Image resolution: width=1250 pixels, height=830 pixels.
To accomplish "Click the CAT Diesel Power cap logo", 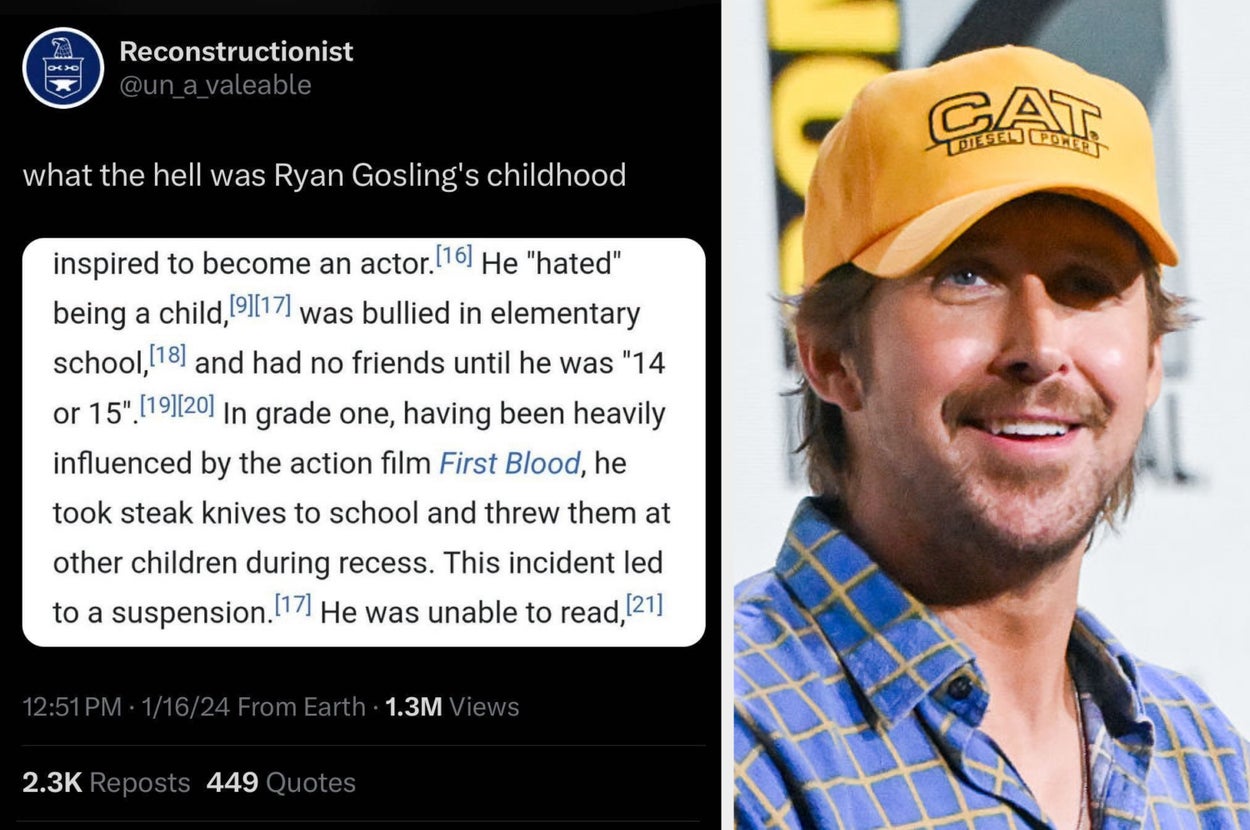I will coord(1013,123).
